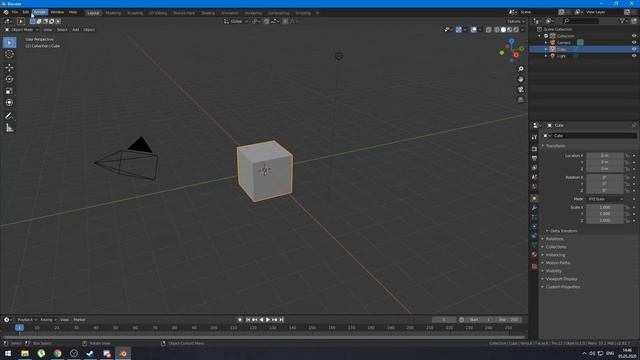Select the Select Box tool
Viewport: 640px width, 360px height.
(9, 42)
